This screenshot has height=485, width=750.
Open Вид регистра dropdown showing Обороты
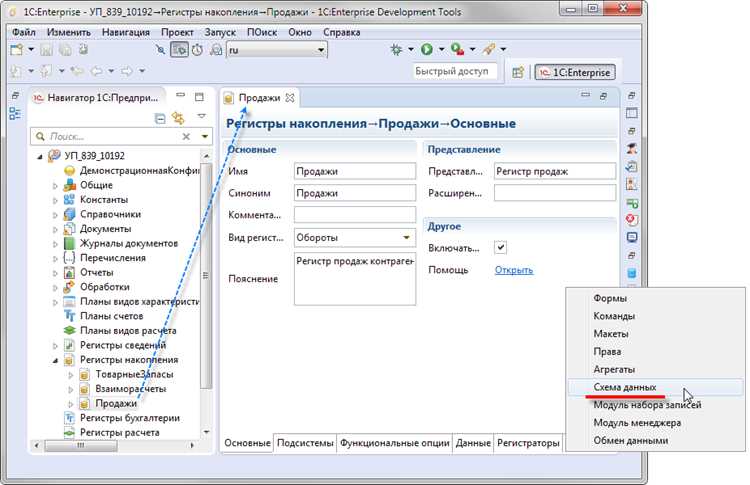355,238
